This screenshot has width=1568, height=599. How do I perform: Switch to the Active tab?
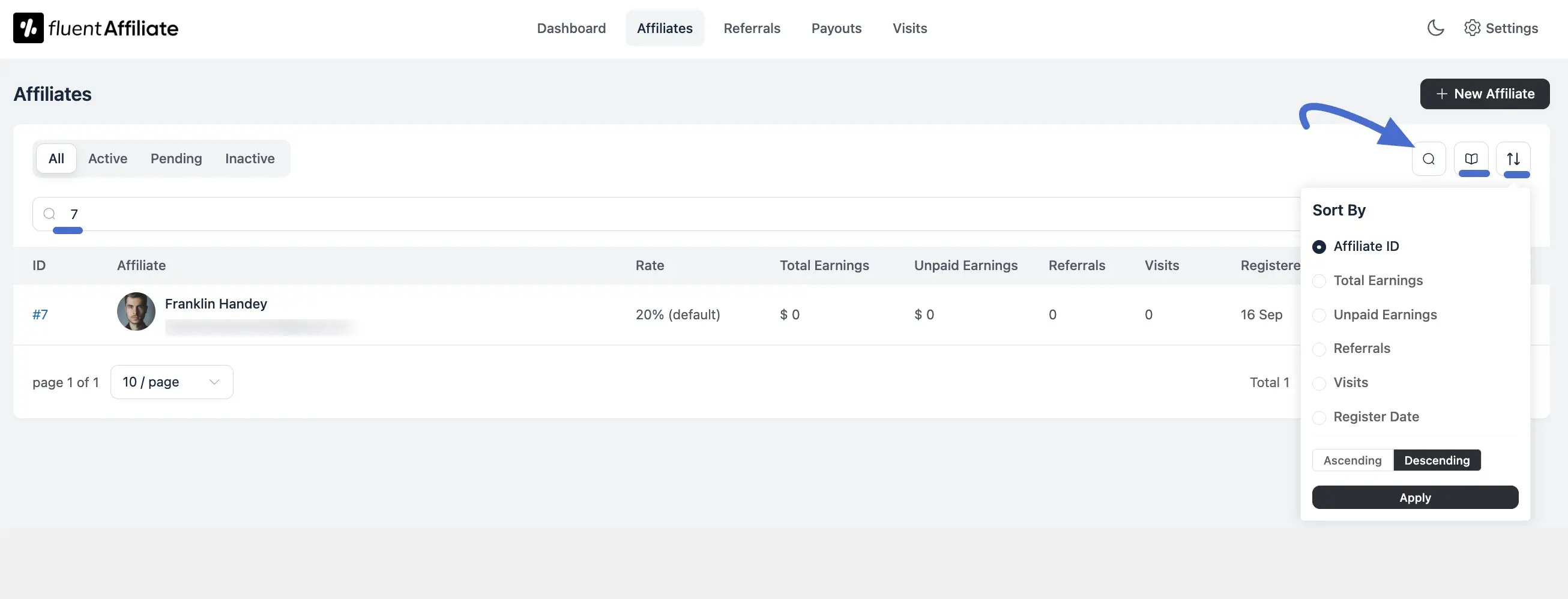pyautogui.click(x=107, y=158)
